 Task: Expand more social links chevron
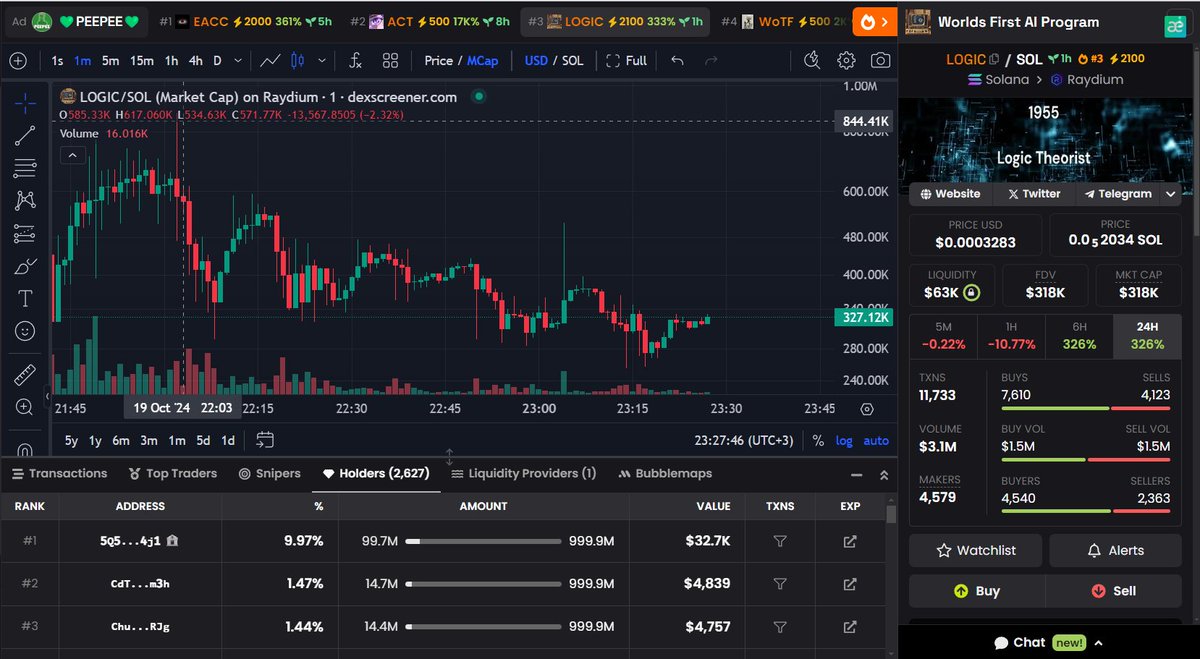tap(1171, 194)
